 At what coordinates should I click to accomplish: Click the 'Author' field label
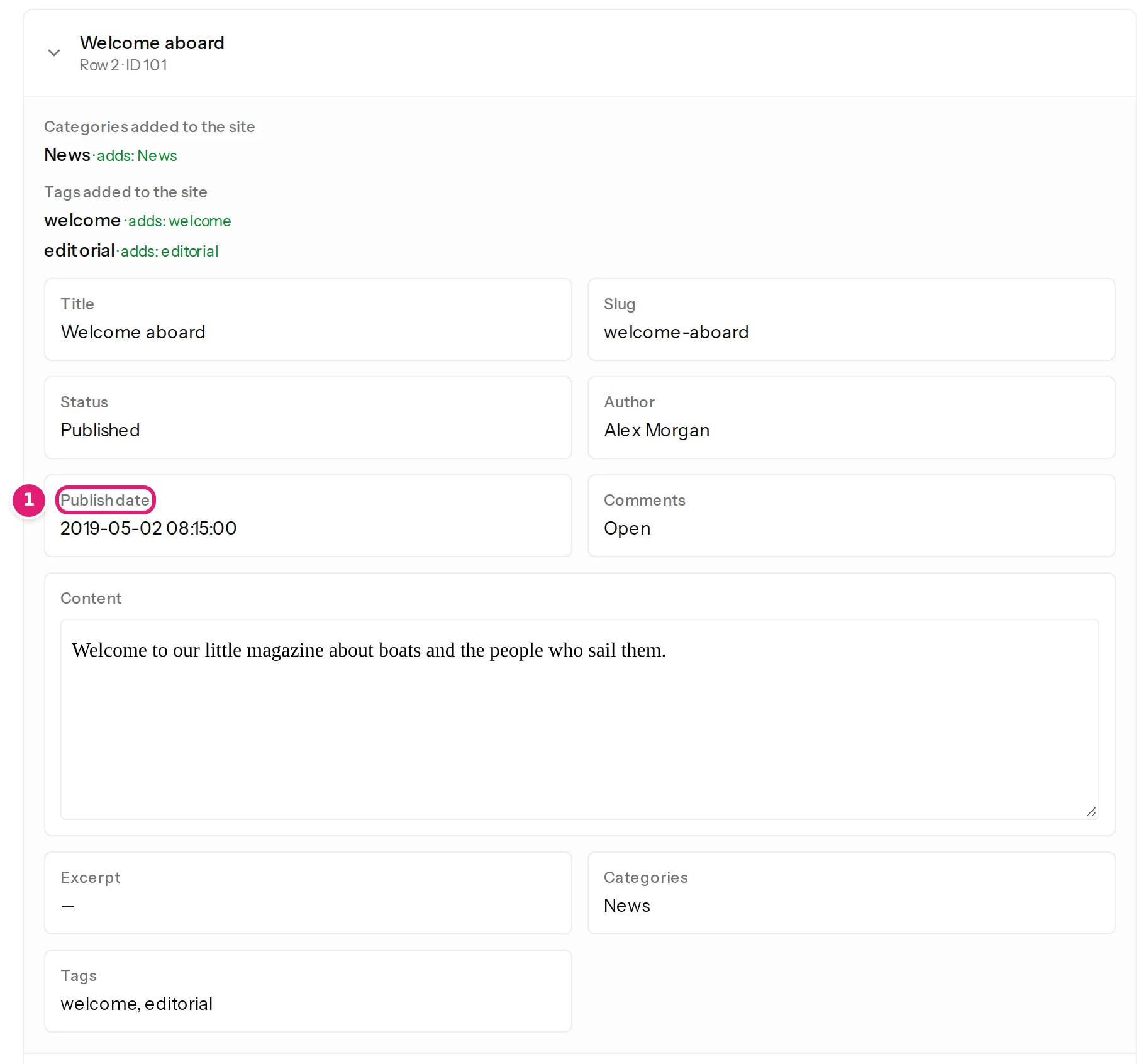630,402
